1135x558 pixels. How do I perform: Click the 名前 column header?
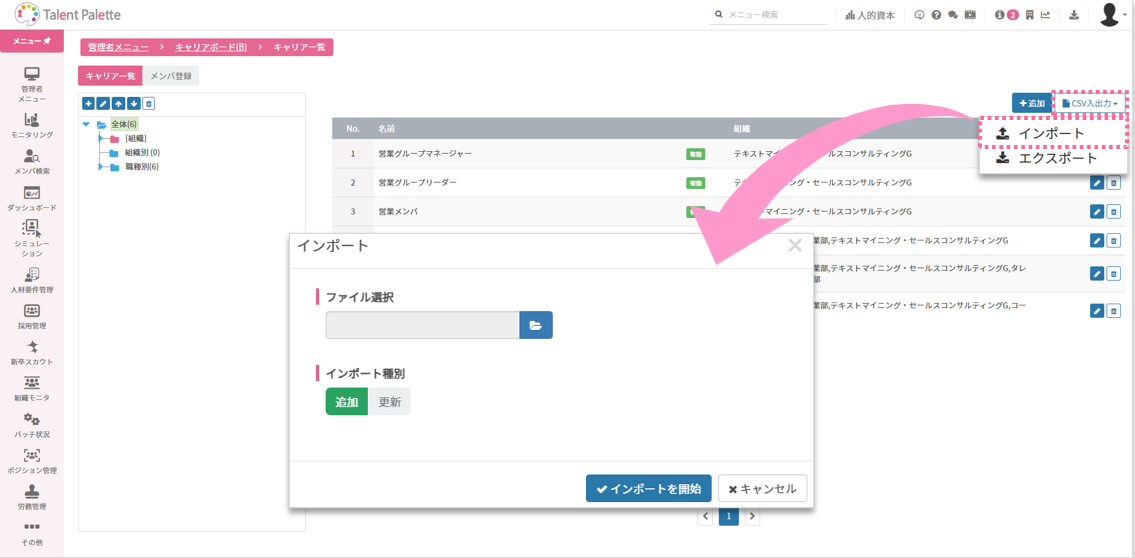point(387,128)
